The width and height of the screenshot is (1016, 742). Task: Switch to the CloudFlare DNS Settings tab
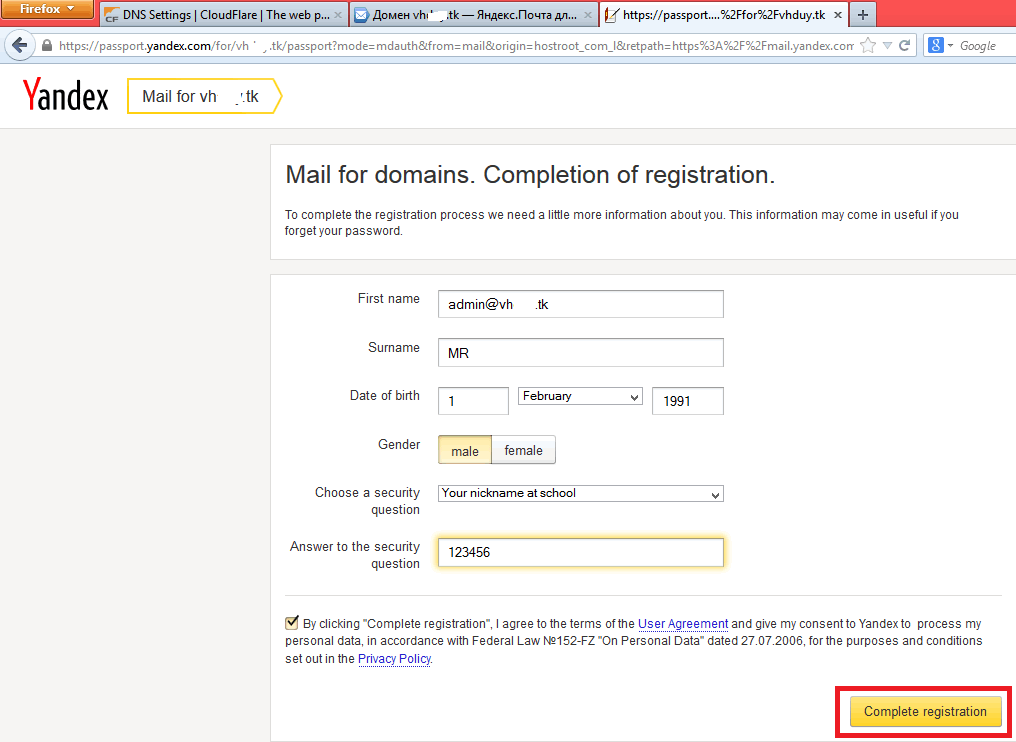pos(222,16)
